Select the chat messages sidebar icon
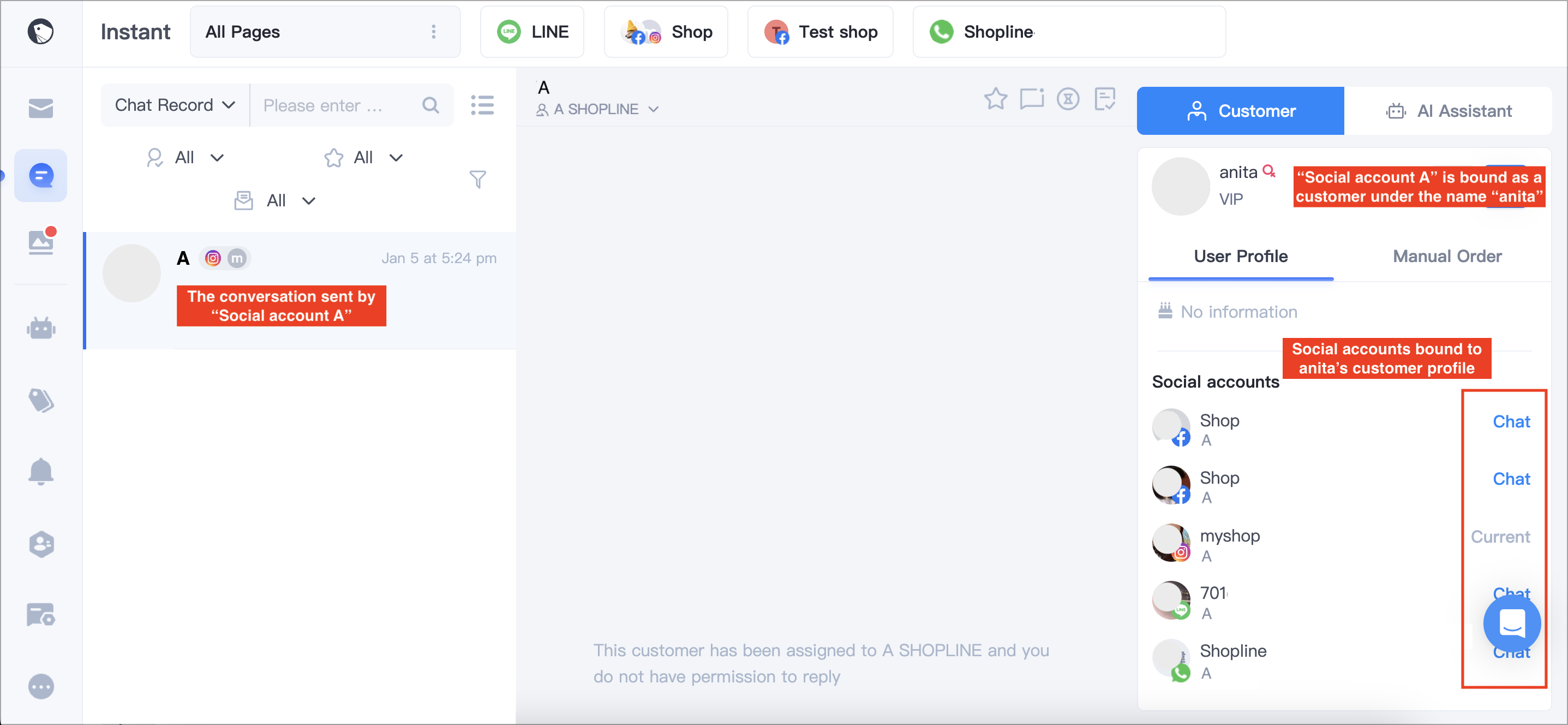The image size is (1568, 725). point(41,175)
